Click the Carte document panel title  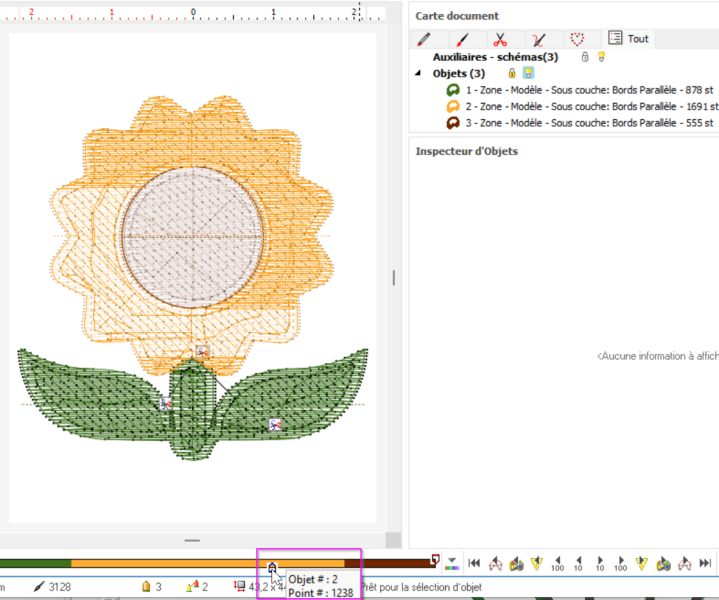click(457, 16)
